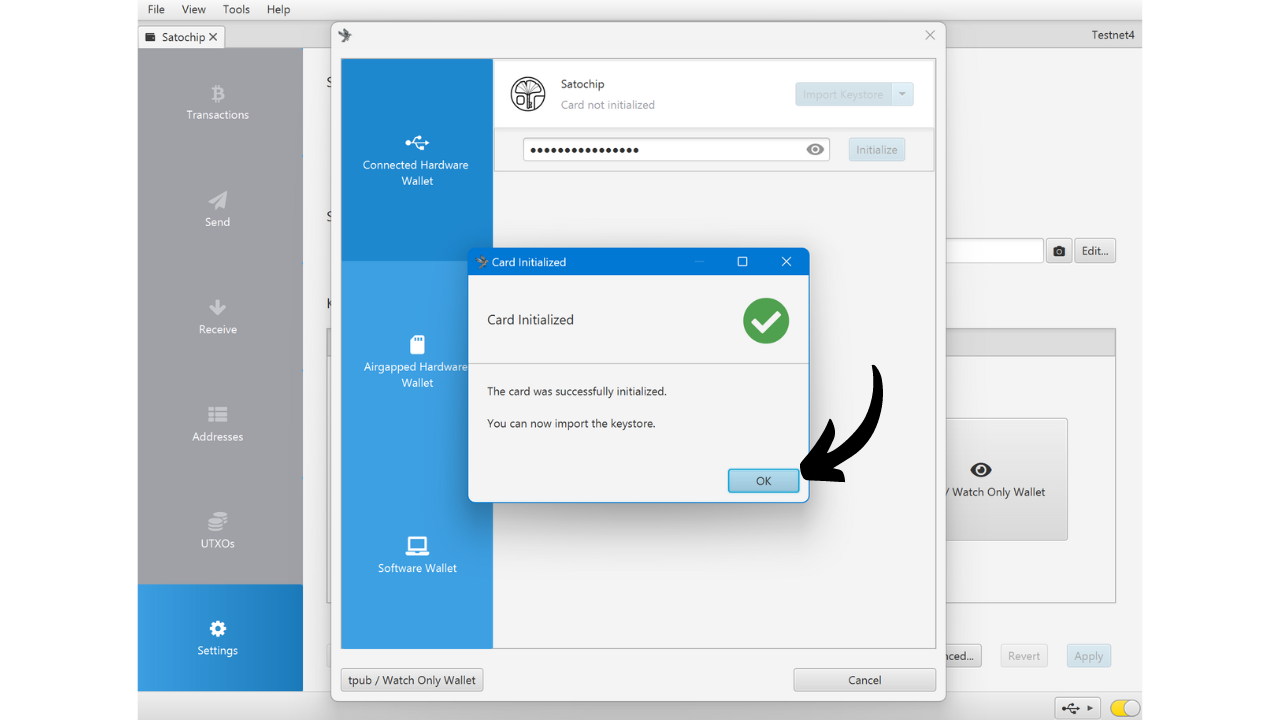The height and width of the screenshot is (720, 1280).
Task: Click the Import Keystore button
Action: pos(843,94)
